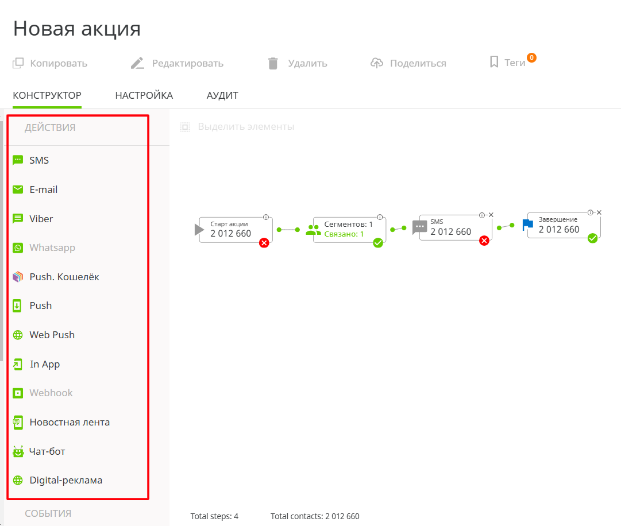This screenshot has height=526, width=621.
Task: Select the SMS action in sidebar
Action: coord(38,160)
